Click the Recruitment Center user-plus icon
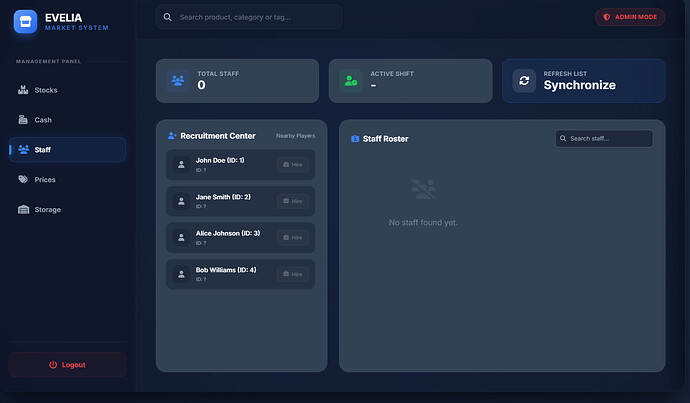 click(x=172, y=136)
